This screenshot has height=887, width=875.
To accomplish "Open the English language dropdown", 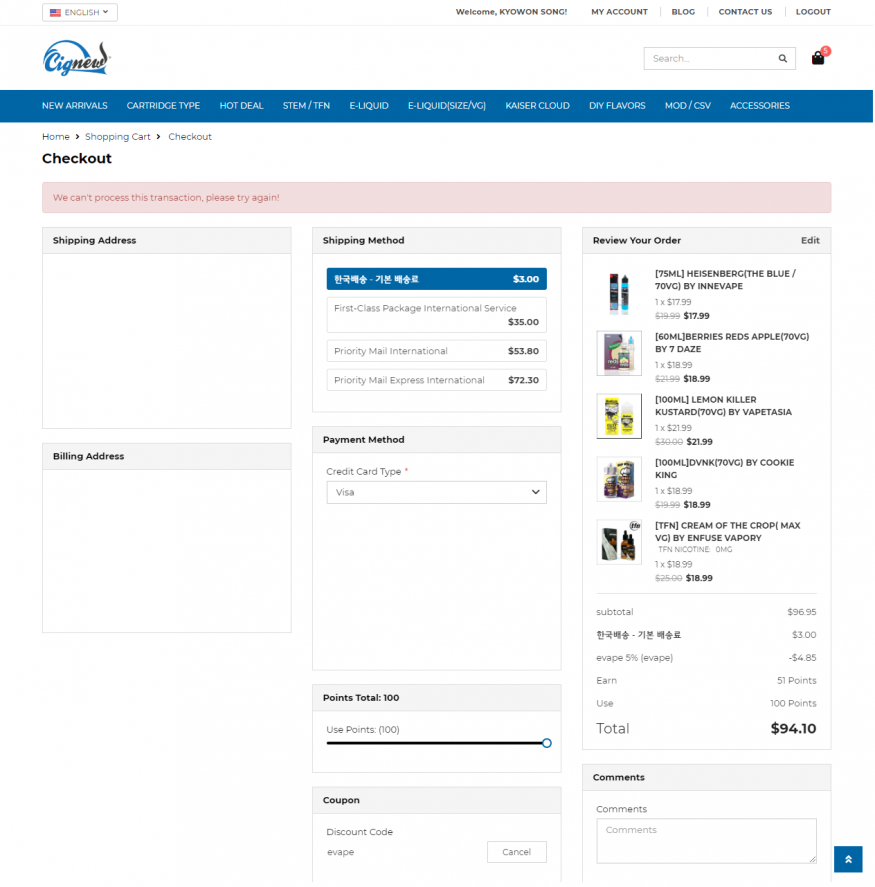I will click(80, 12).
